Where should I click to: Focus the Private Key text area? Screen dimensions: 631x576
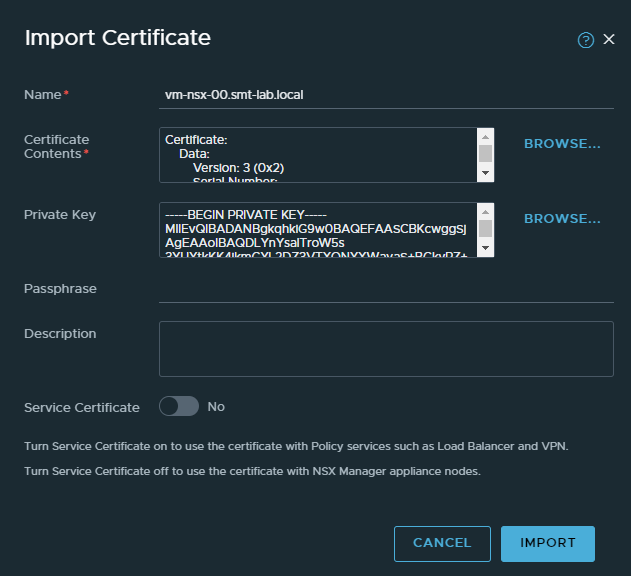[317, 229]
